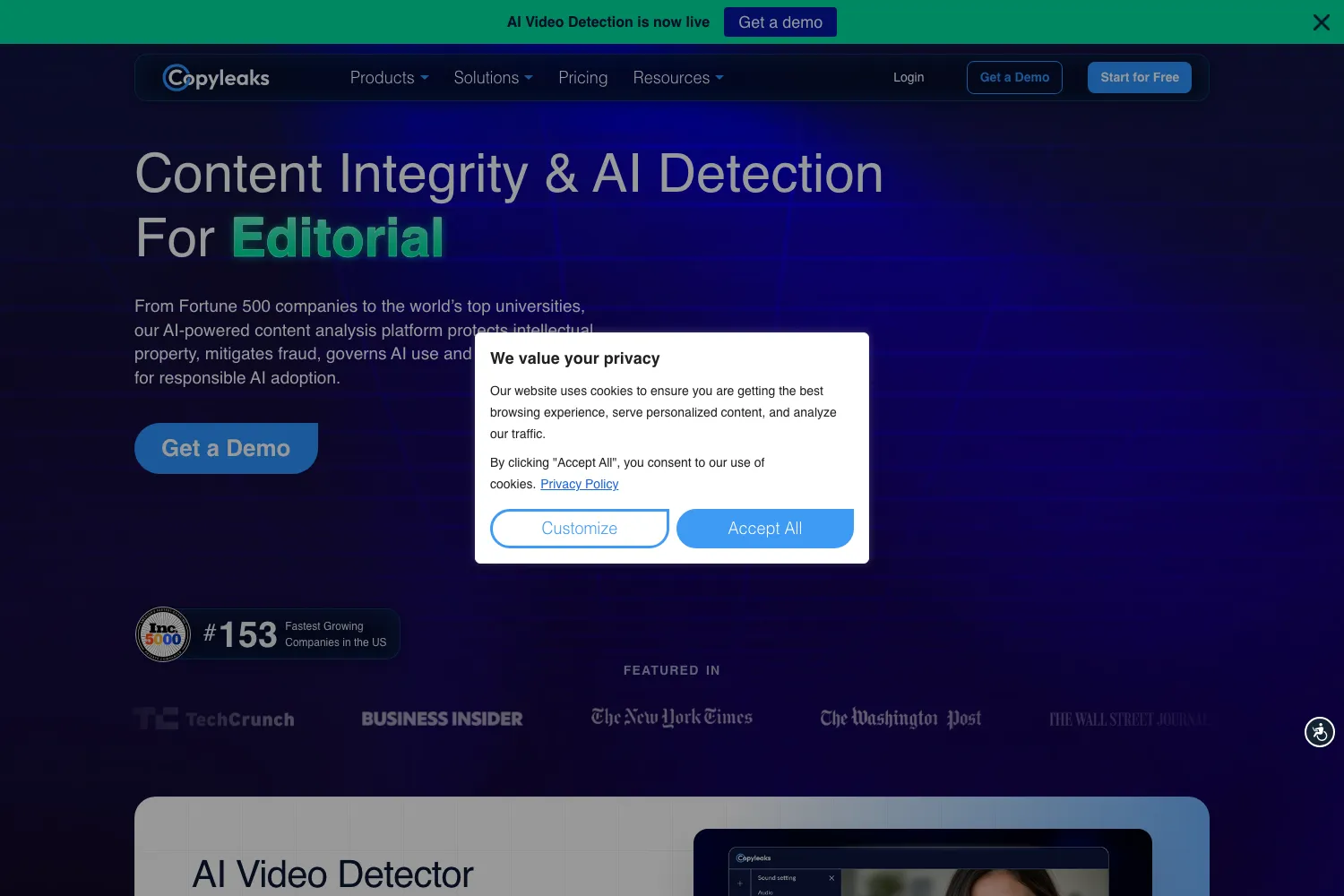
Task: Click the "FEATURED IN" label
Action: point(672,670)
